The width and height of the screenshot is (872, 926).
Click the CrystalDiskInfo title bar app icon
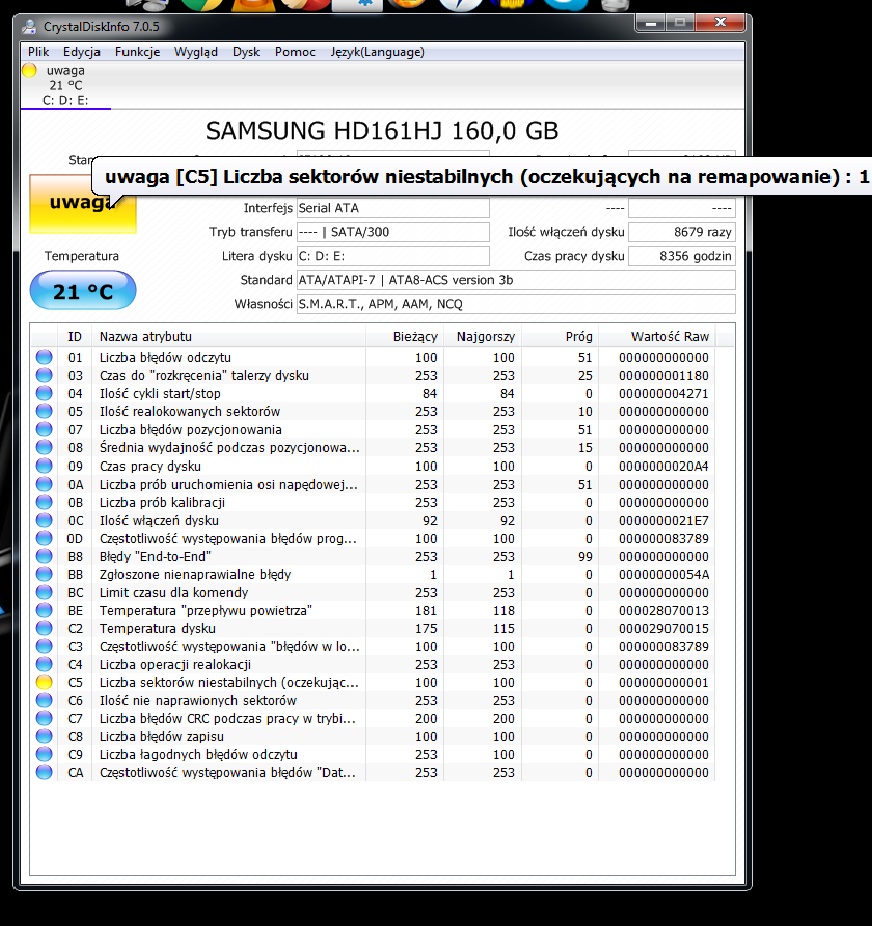tap(29, 27)
